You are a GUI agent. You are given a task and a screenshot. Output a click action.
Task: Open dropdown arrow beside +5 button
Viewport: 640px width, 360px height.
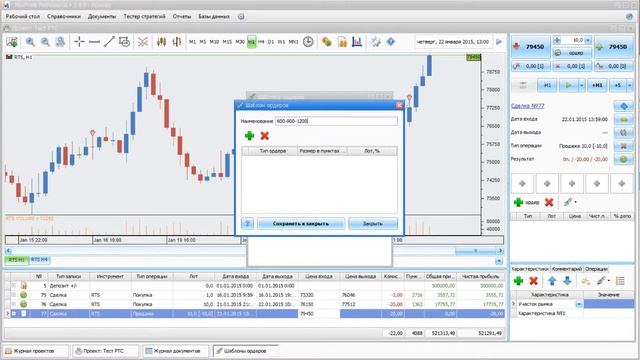[629, 85]
